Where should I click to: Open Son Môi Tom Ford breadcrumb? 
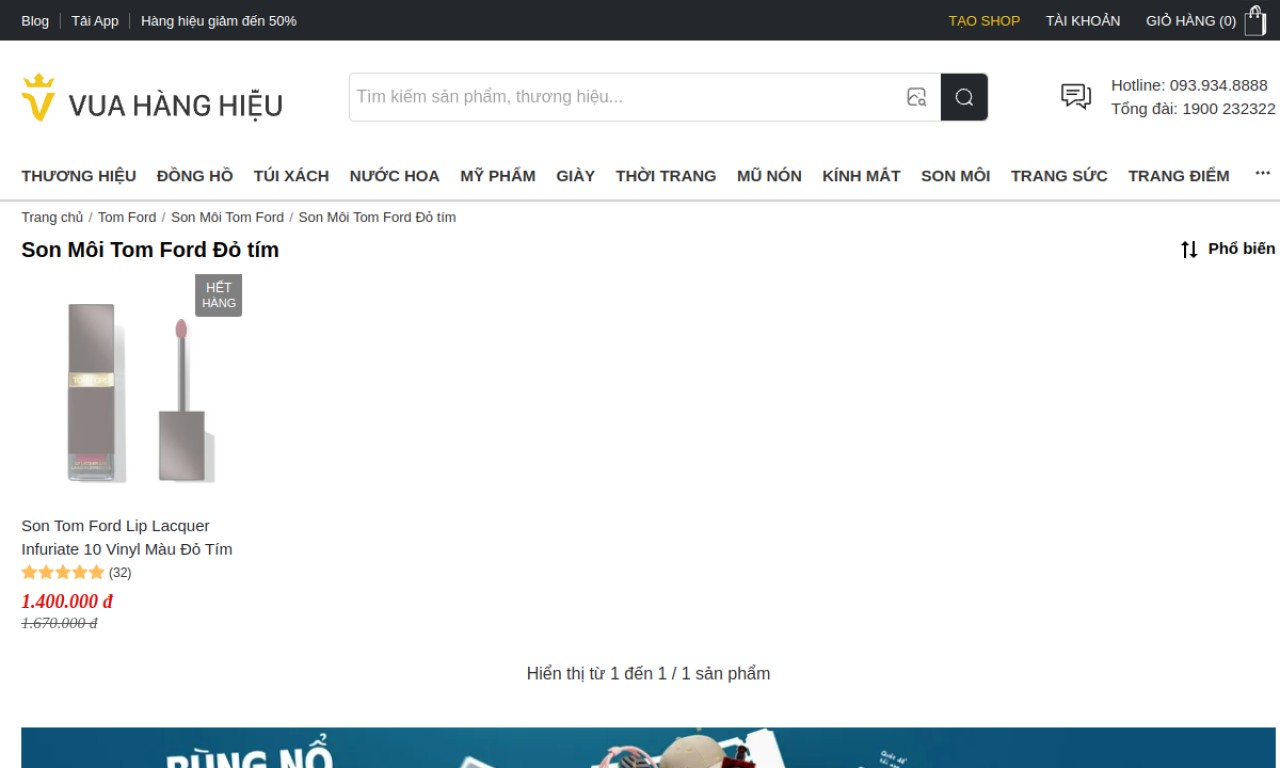[x=227, y=217]
